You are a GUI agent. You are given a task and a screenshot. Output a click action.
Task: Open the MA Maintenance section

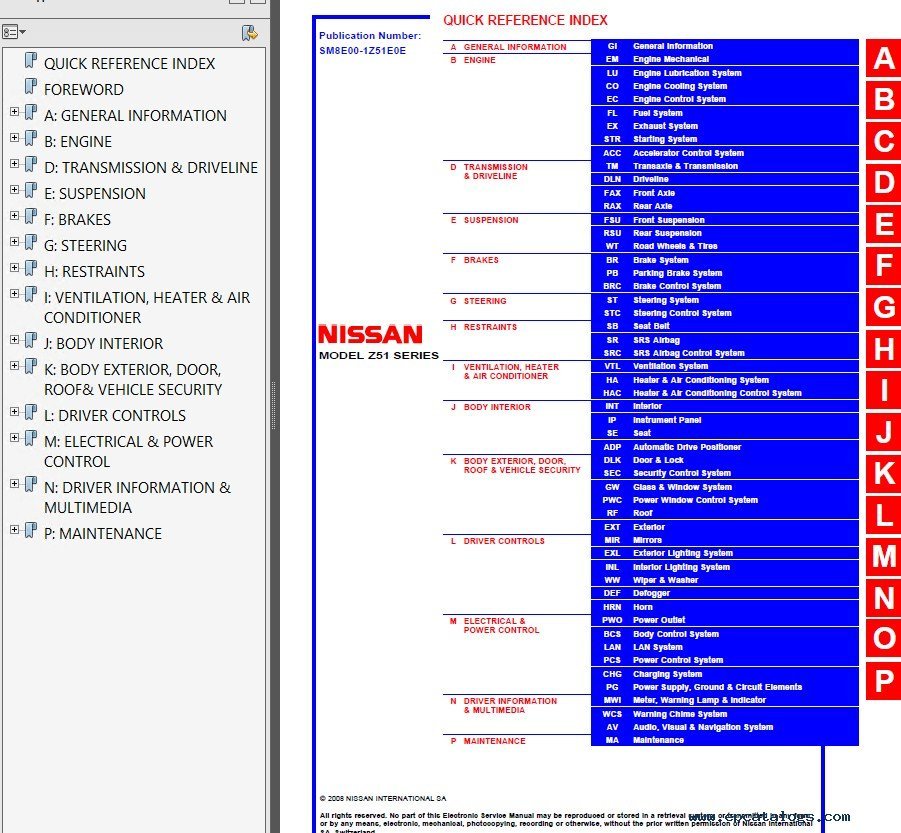click(725, 740)
